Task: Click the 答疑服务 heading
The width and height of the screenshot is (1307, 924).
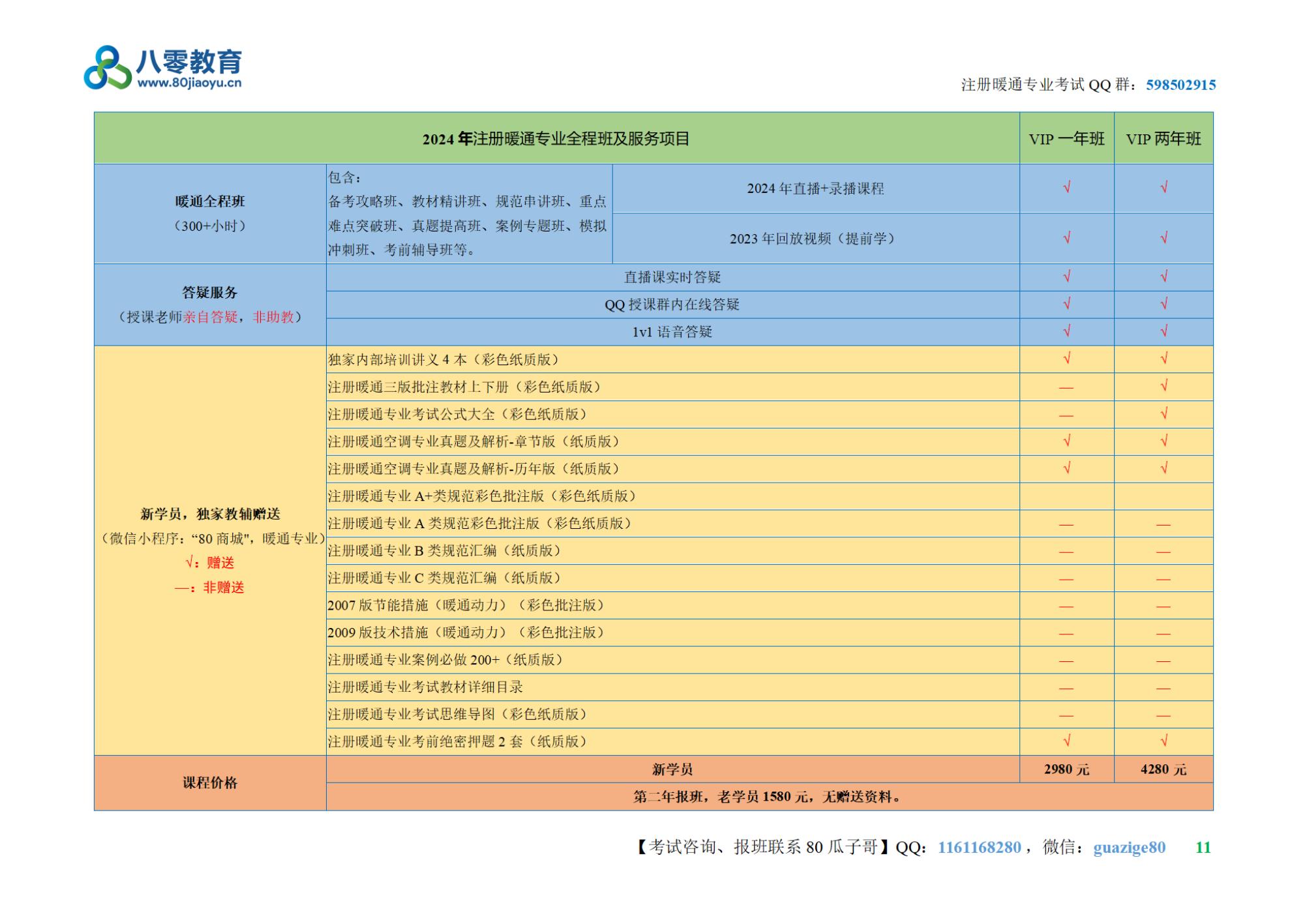Action: 210,292
